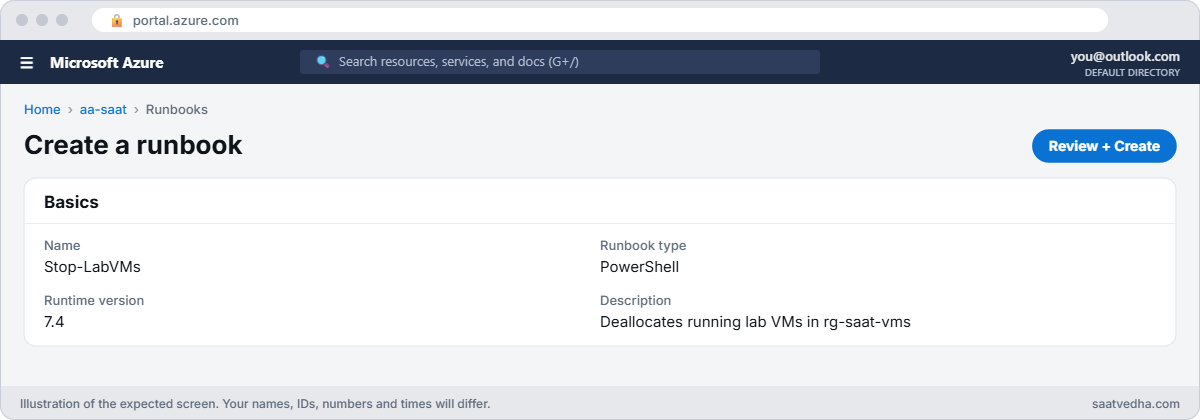The height and width of the screenshot is (420, 1200).
Task: Click the lock icon in address bar
Action: coord(116,20)
